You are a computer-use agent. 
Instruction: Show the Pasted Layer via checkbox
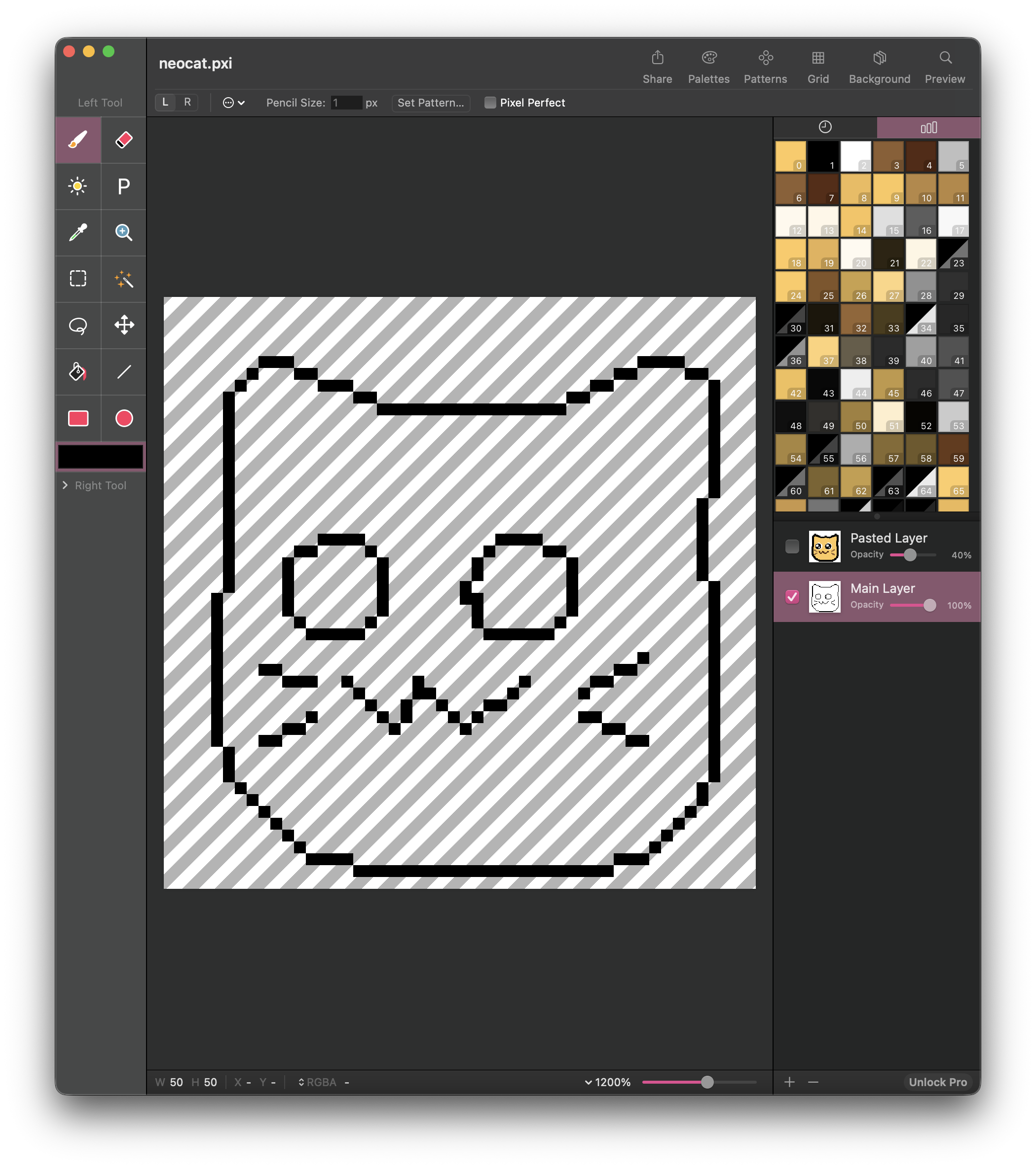[792, 547]
